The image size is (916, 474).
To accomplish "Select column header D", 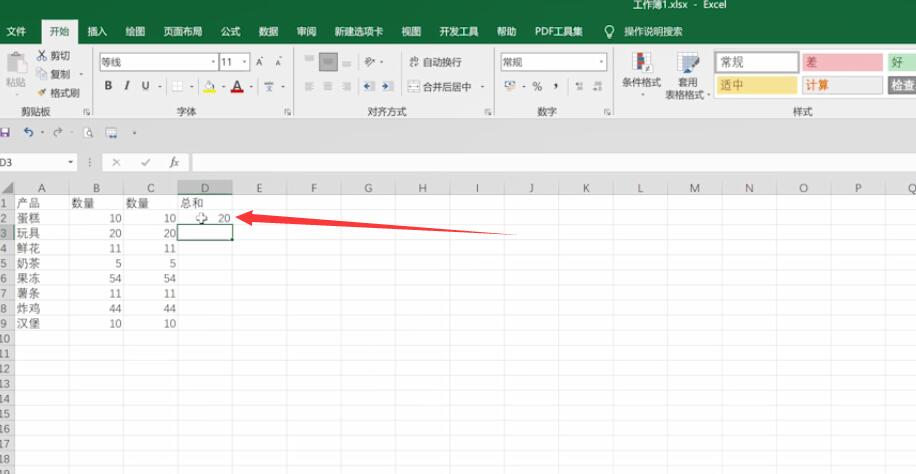I will pyautogui.click(x=205, y=188).
